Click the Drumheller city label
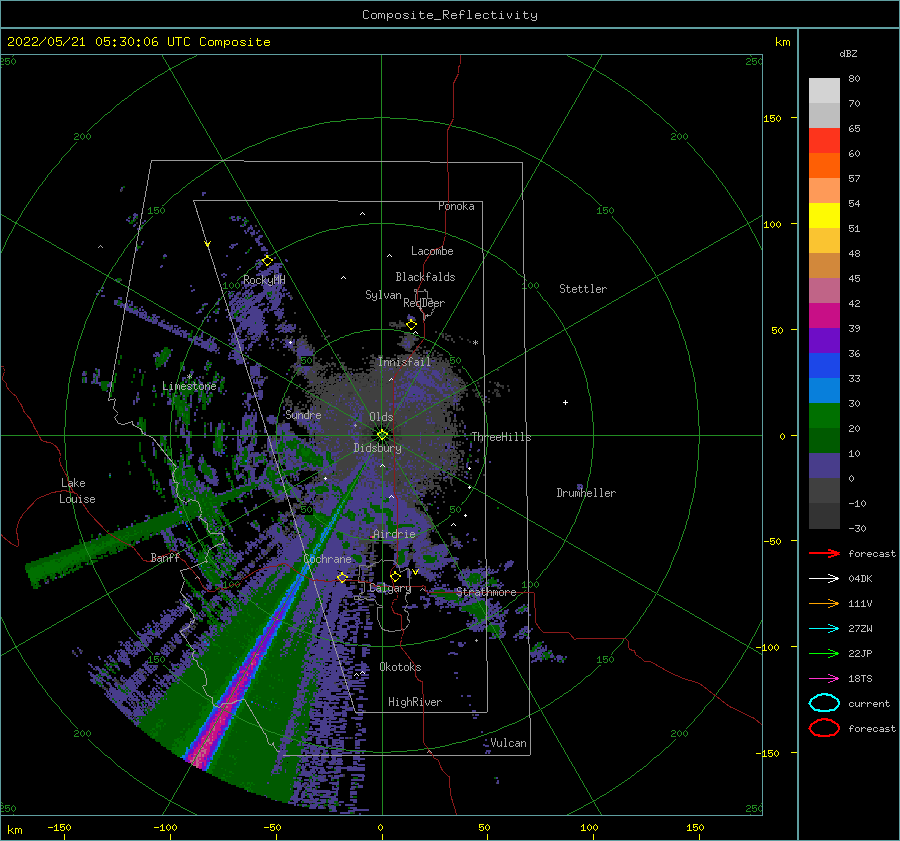The height and width of the screenshot is (841, 900). click(x=586, y=493)
